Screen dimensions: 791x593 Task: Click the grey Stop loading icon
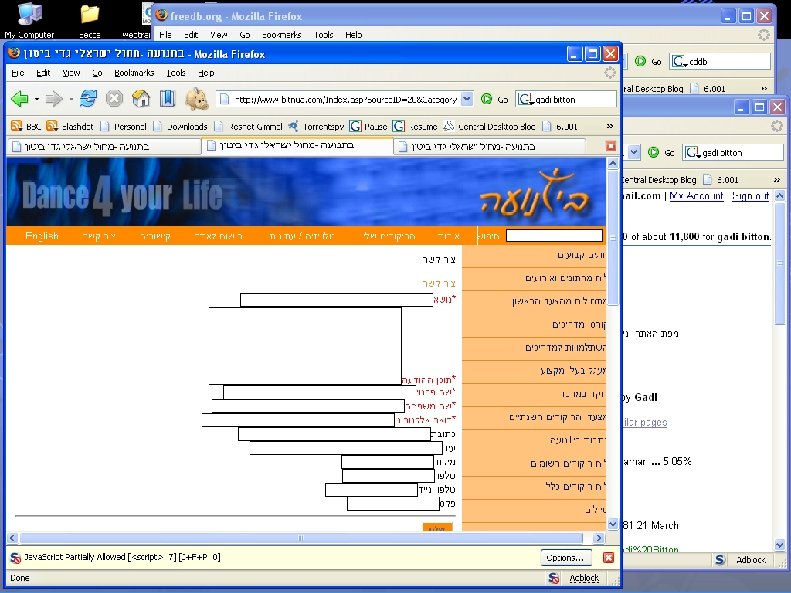click(114, 99)
